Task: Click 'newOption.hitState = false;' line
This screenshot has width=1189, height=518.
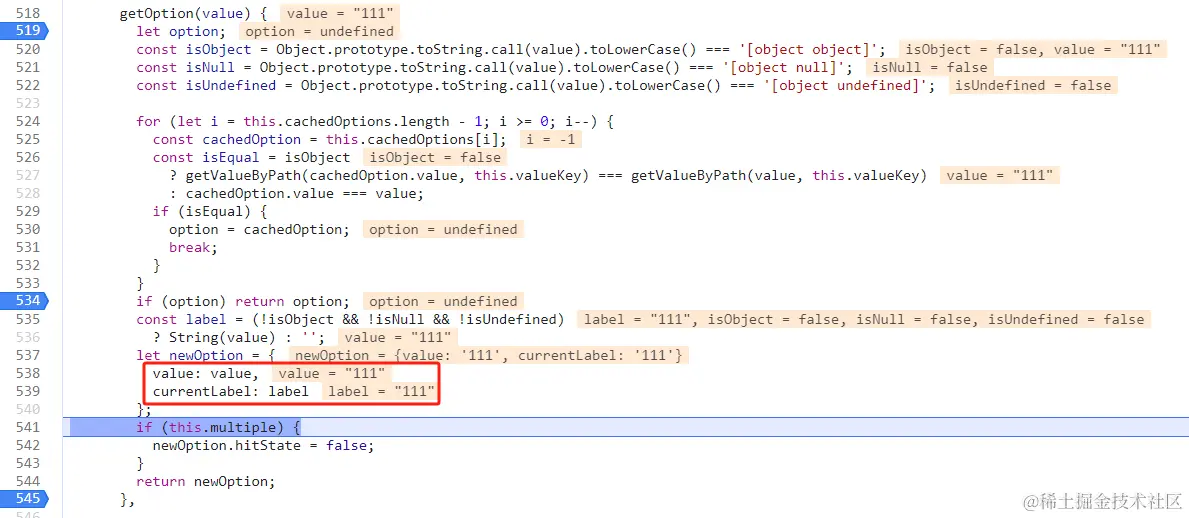Action: [263, 445]
